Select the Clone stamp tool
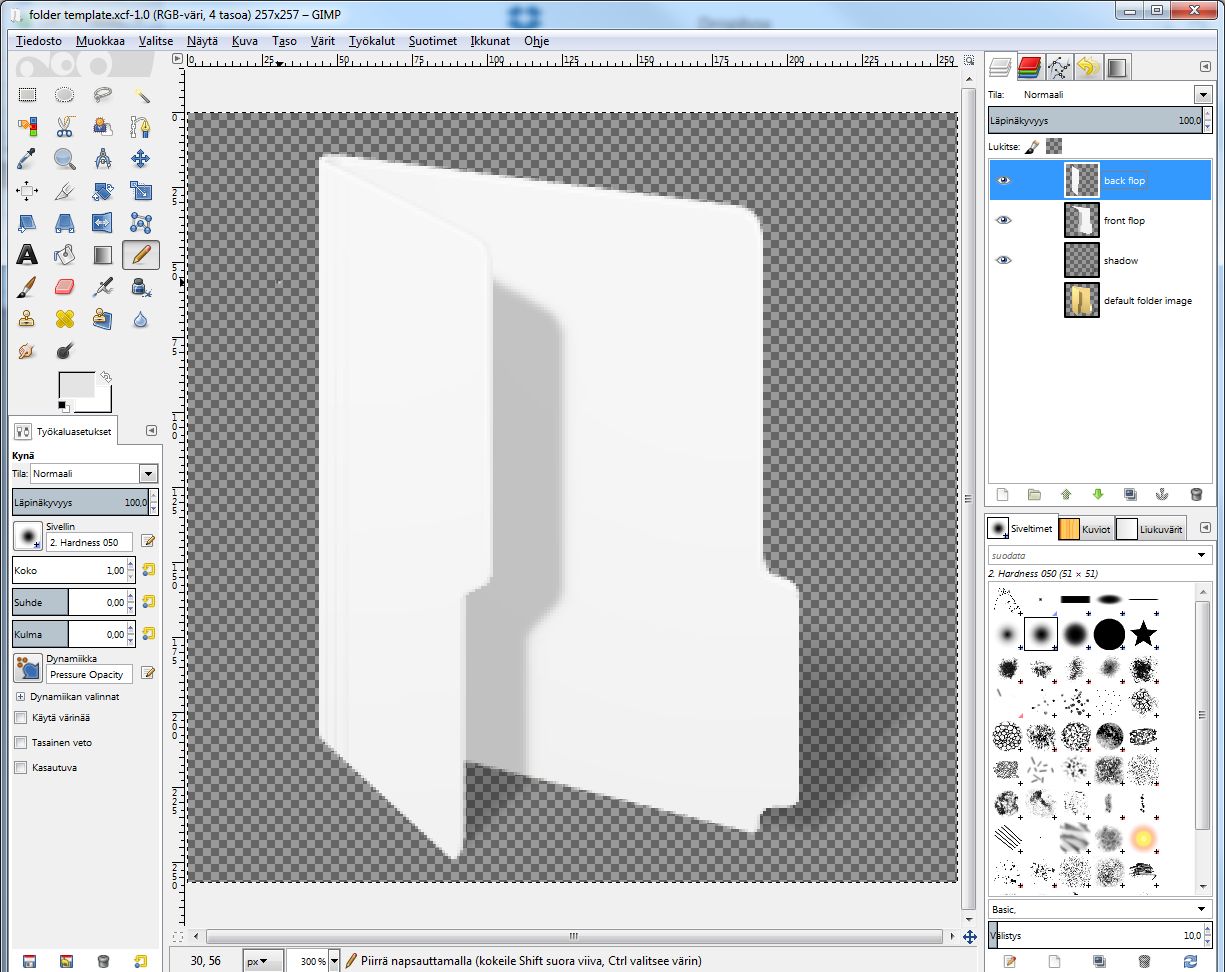The width and height of the screenshot is (1225, 972). coord(26,319)
